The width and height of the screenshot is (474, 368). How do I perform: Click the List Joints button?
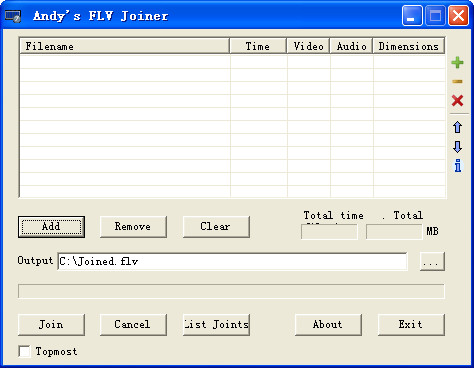tap(216, 325)
